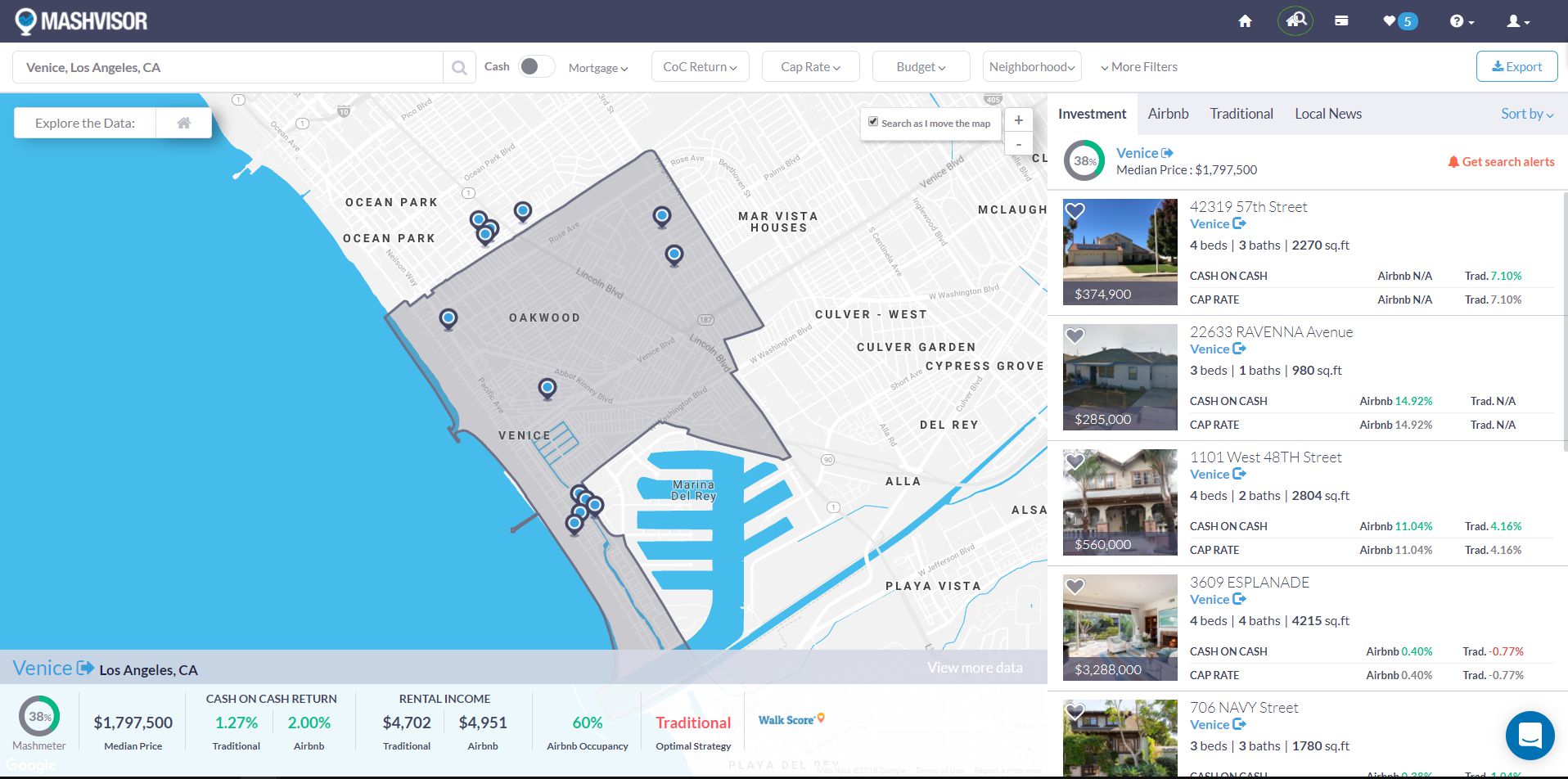This screenshot has width=1568, height=779.
Task: Toggle the Cash/Mortgage switch
Action: coord(536,67)
